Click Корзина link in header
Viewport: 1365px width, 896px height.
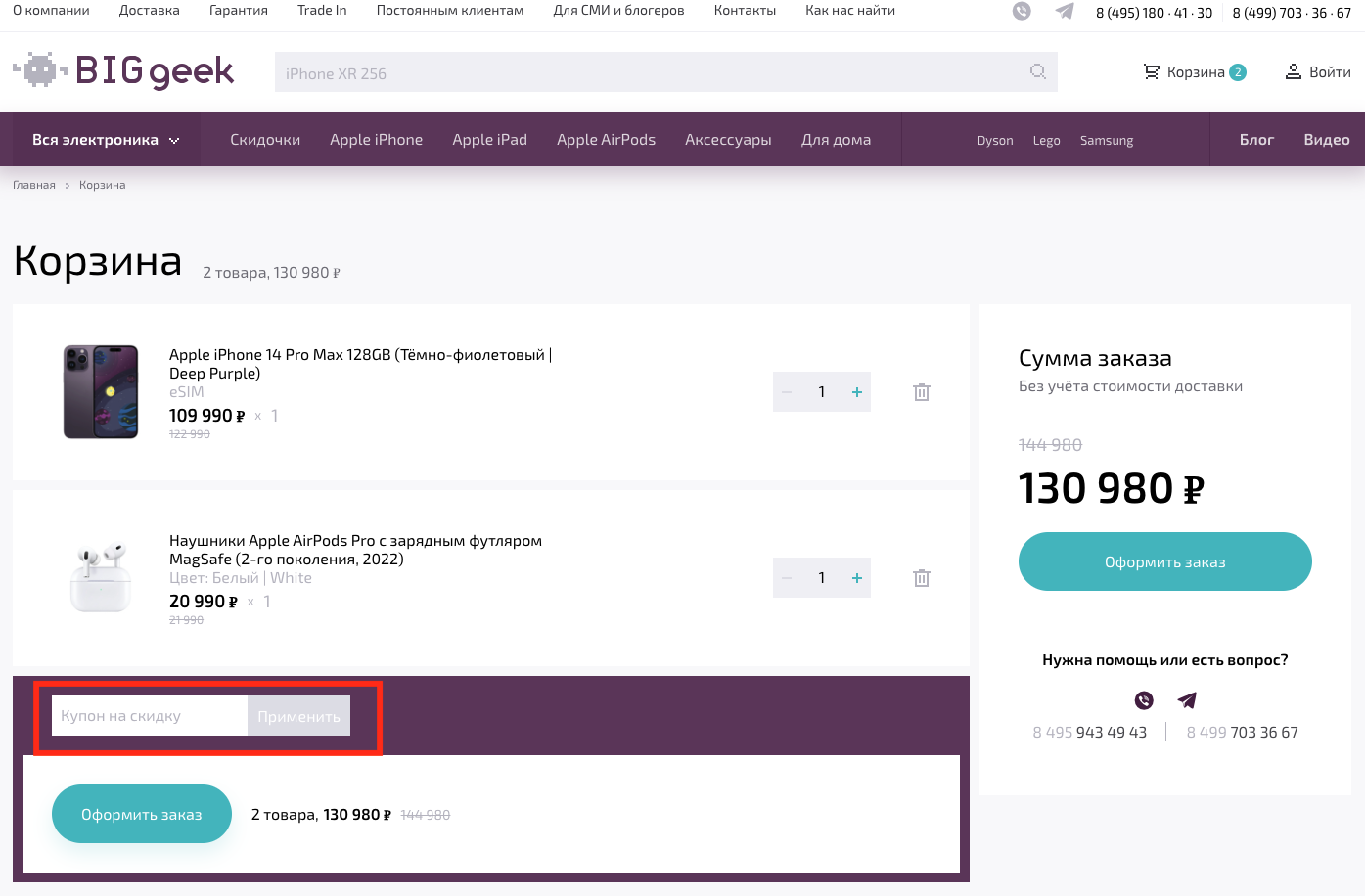1196,72
